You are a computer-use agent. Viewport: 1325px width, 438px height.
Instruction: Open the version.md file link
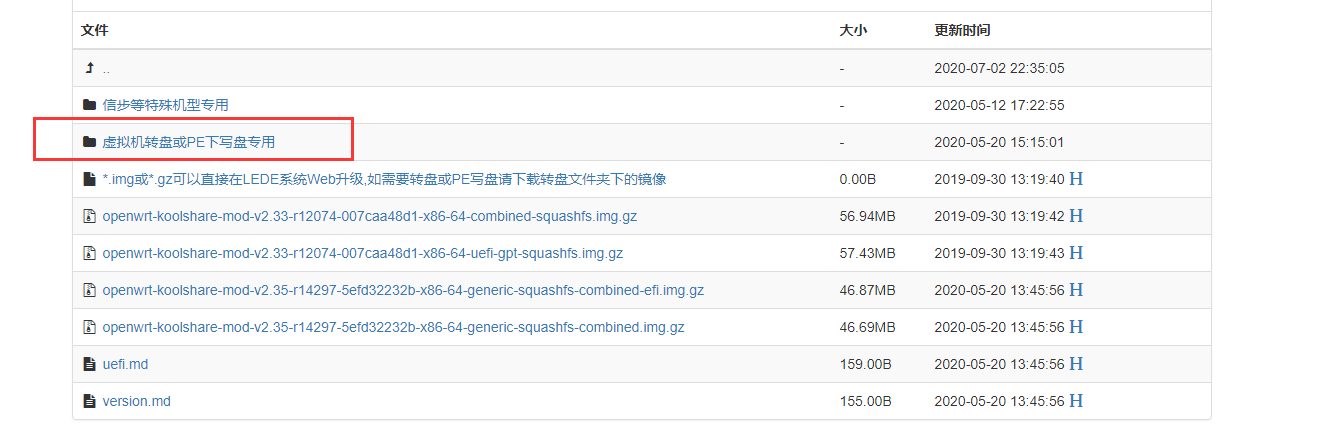[x=136, y=401]
